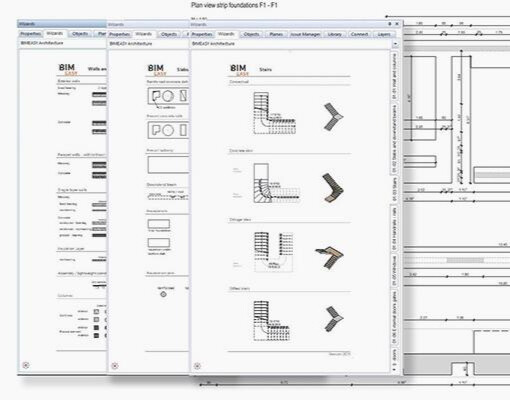Screen dimensions: 510x400
Task: Open Objects tab in front palette
Action: 251,34
